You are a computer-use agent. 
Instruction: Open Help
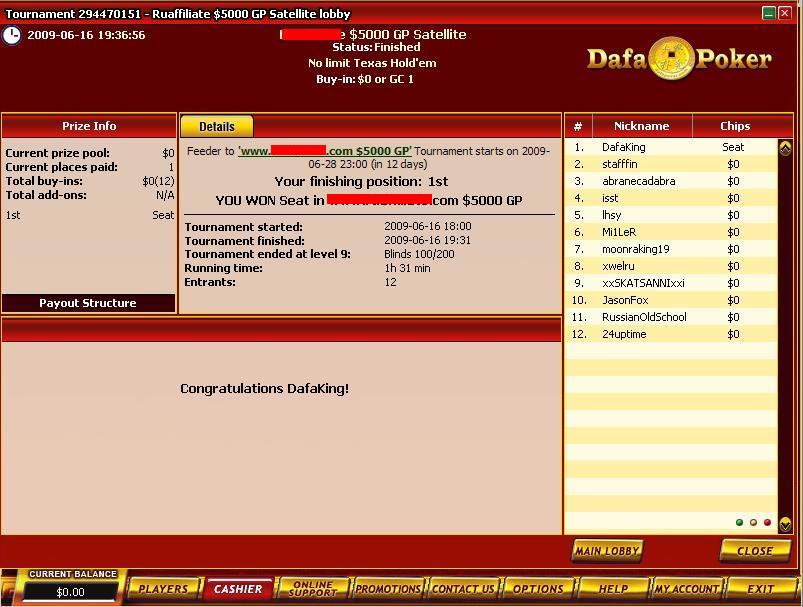pos(613,589)
